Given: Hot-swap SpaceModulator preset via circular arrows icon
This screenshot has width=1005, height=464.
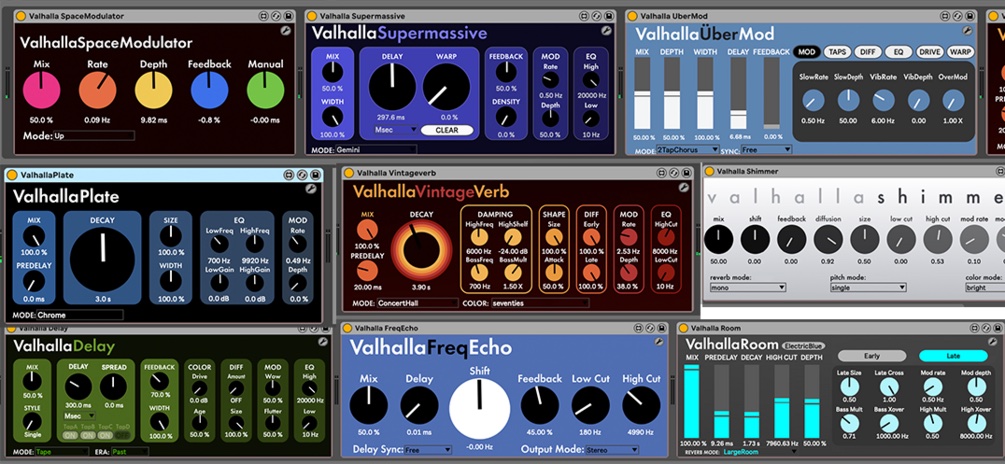Looking at the screenshot, I should click(x=276, y=15).
